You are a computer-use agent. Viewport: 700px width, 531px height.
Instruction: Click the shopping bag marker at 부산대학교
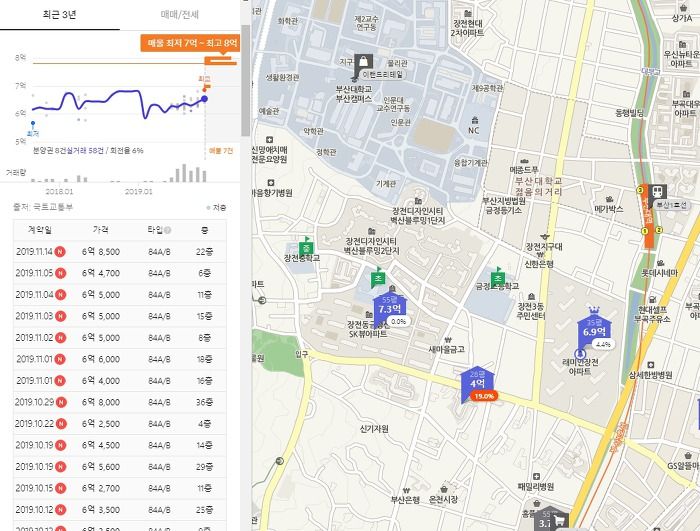tap(363, 63)
